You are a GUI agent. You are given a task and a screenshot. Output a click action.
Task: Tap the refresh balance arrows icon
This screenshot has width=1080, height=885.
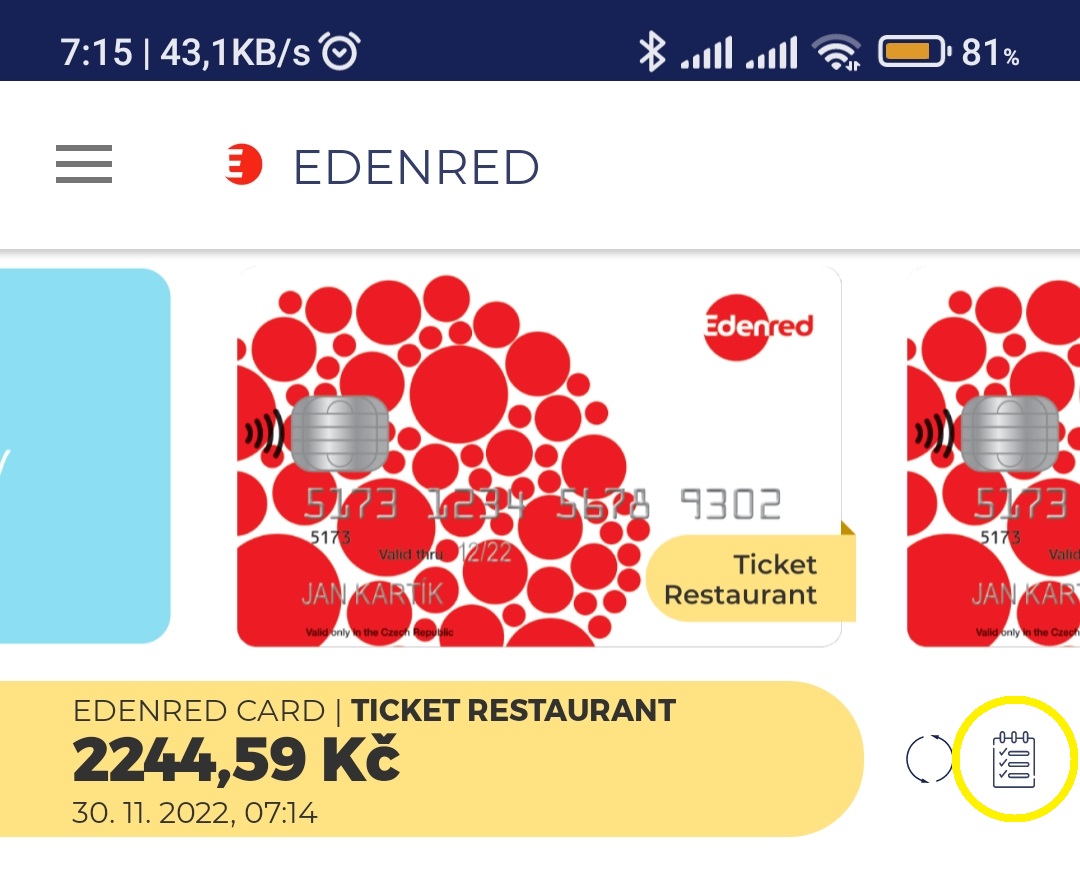tap(928, 759)
